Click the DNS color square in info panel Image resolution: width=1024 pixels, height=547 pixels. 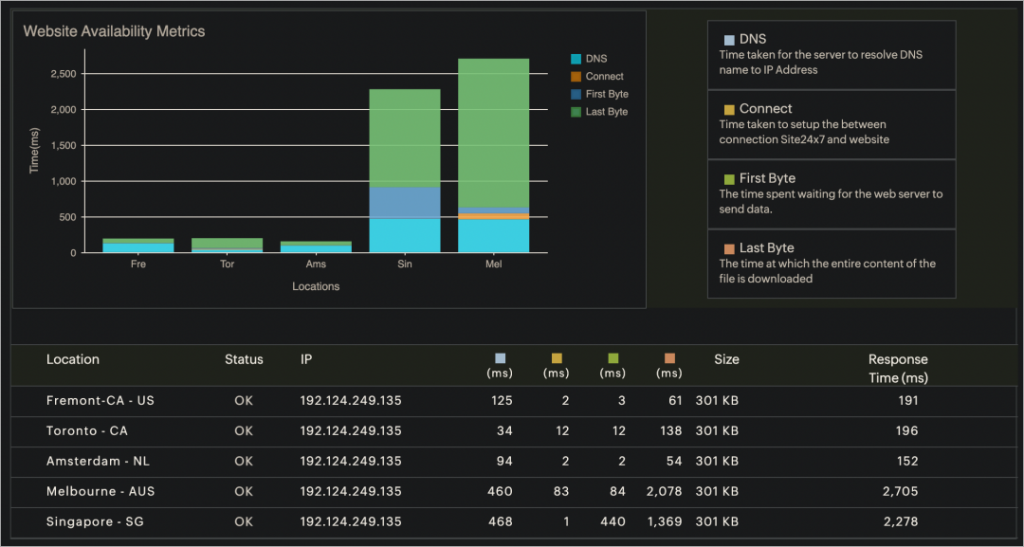[x=729, y=40]
